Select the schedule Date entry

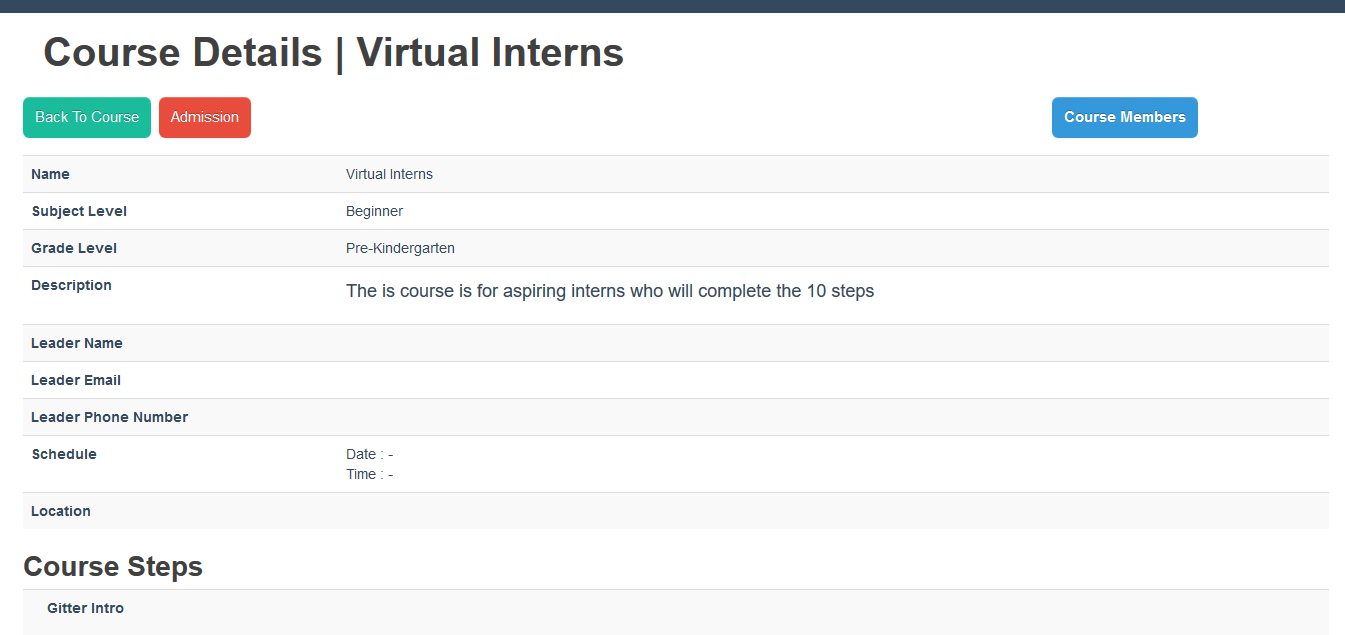click(x=369, y=454)
